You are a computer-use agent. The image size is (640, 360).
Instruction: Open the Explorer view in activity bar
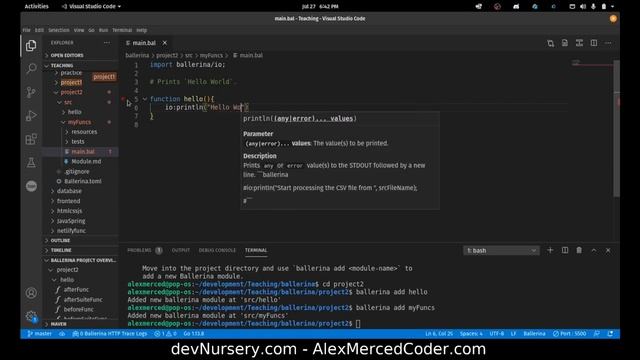coord(31,45)
